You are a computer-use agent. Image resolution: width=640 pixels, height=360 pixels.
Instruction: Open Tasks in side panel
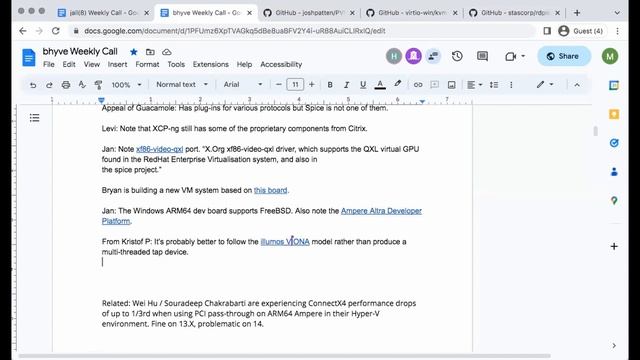pos(614,143)
